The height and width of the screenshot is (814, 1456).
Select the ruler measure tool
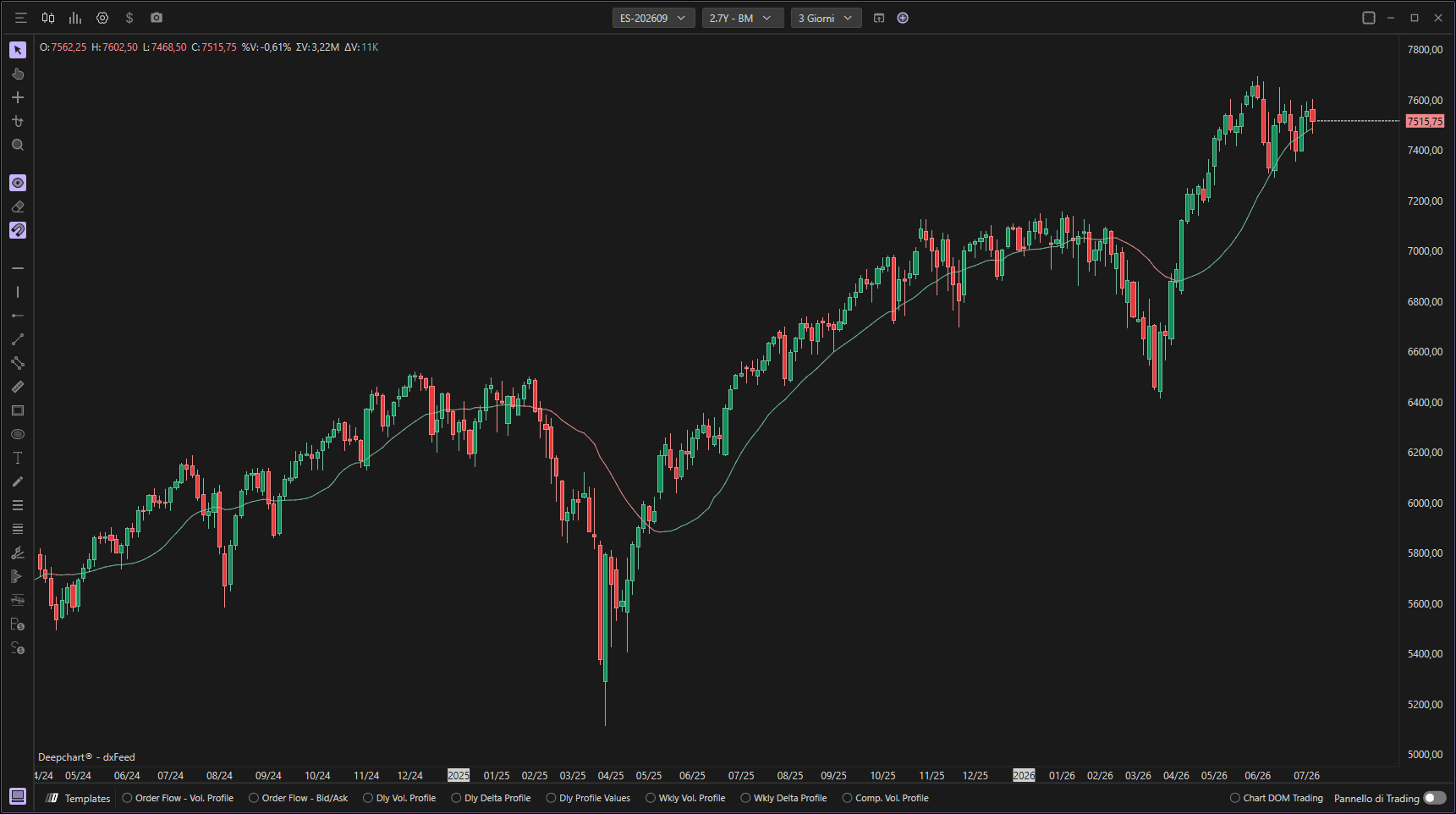18,387
